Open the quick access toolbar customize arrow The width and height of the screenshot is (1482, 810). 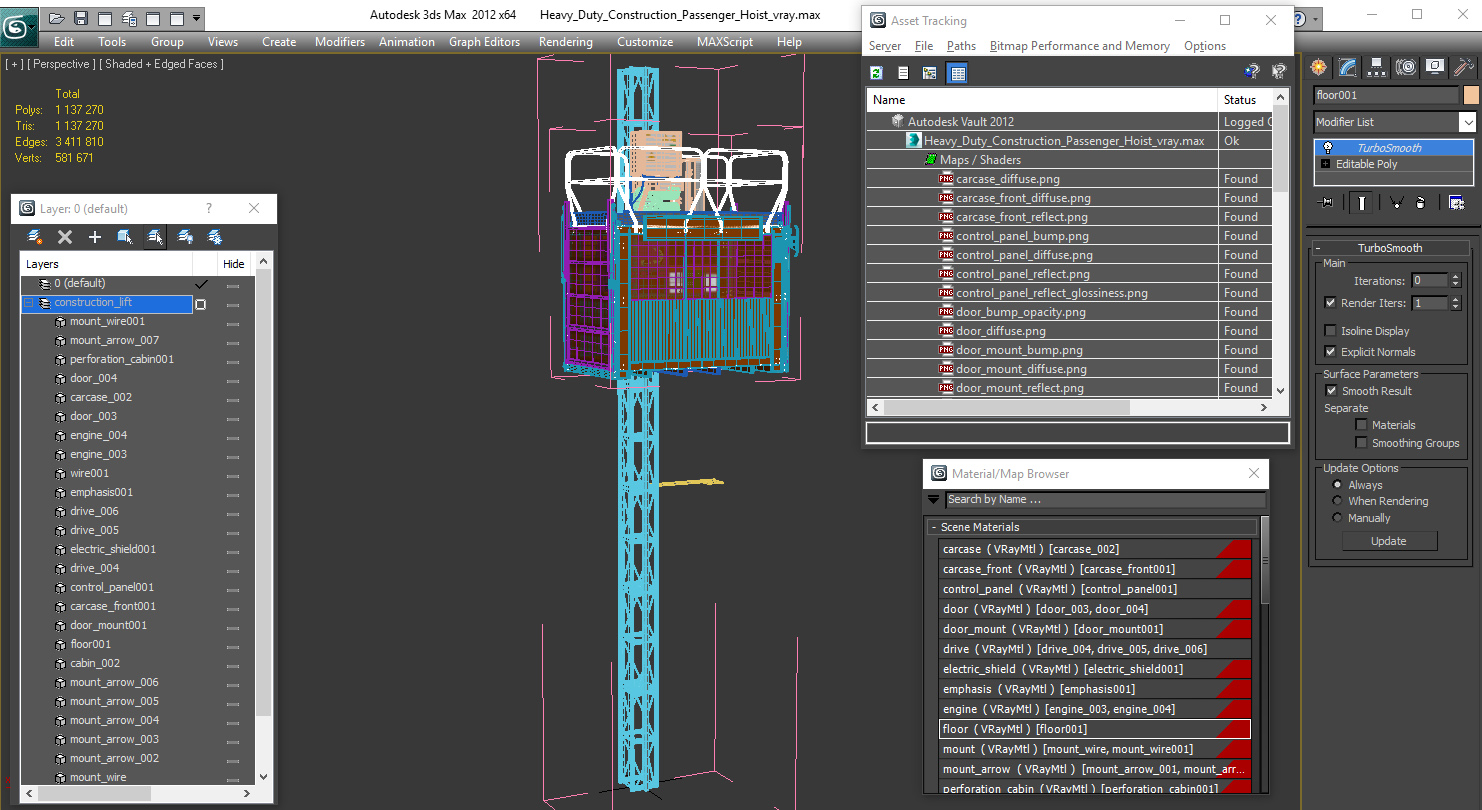coord(196,18)
